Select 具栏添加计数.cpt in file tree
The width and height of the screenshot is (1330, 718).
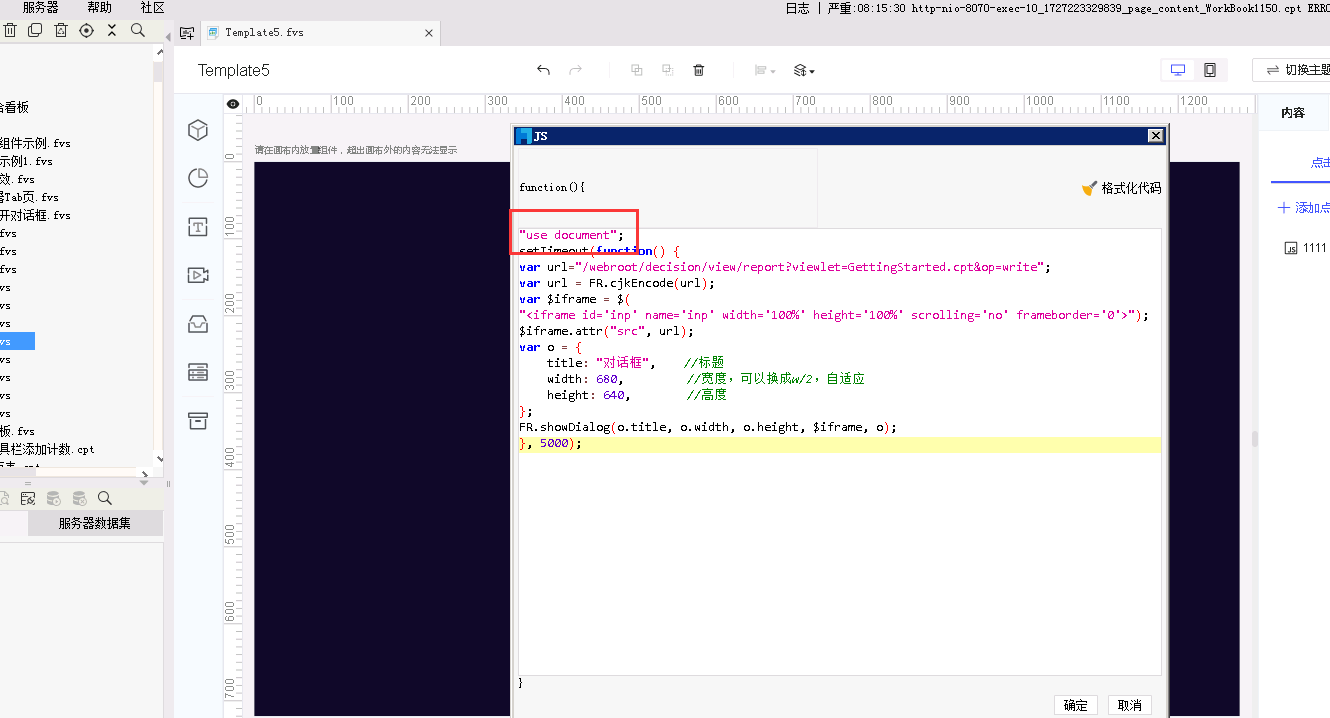pyautogui.click(x=47, y=449)
